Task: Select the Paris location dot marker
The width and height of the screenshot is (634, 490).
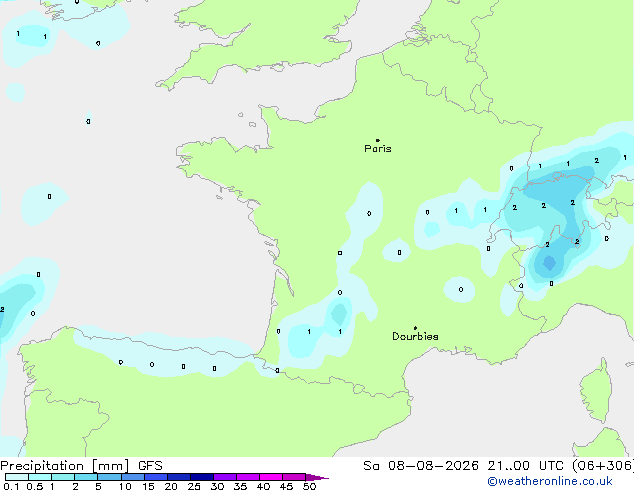Action: coord(378,140)
